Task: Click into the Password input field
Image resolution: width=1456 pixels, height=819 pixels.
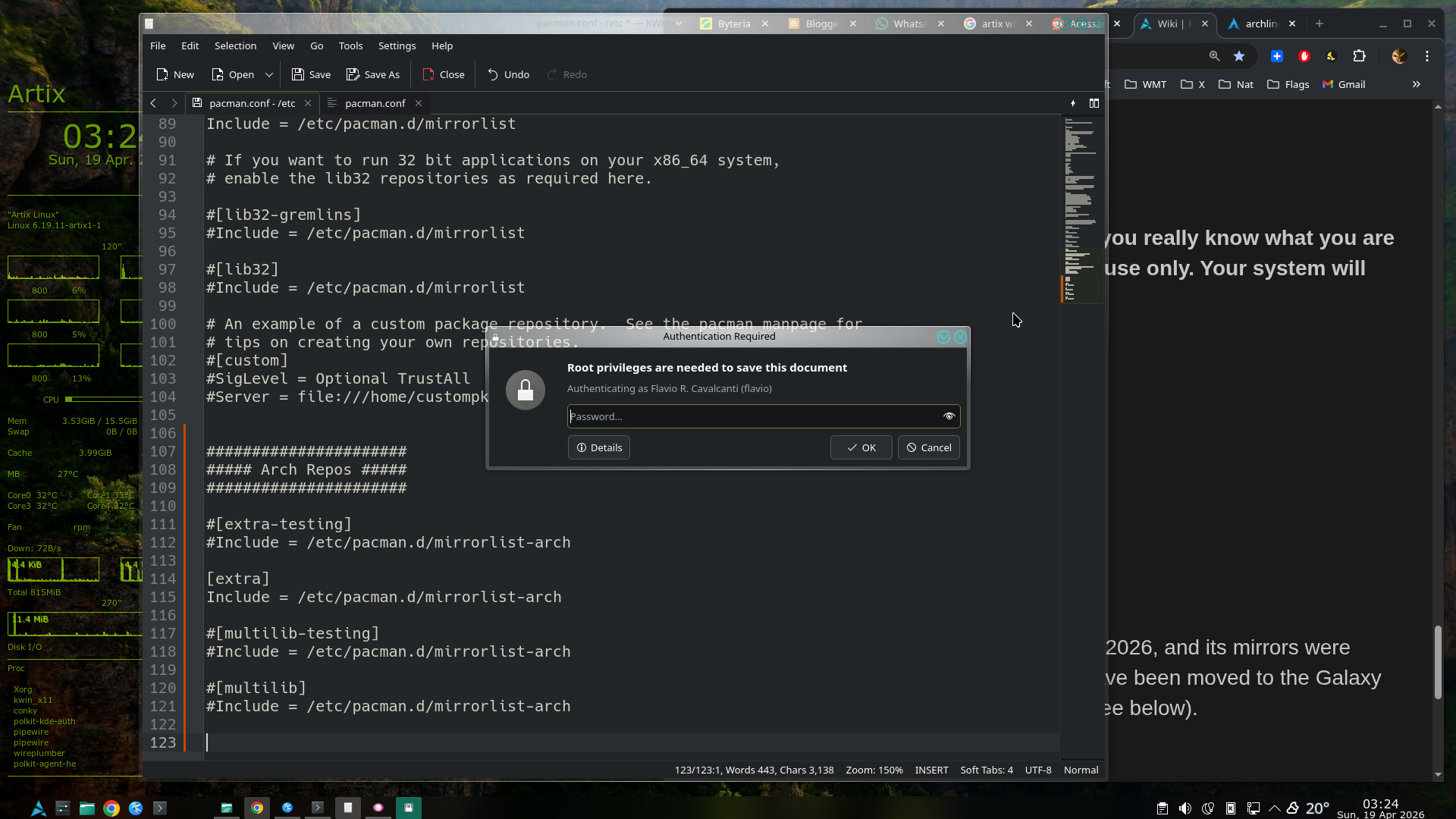Action: point(751,416)
